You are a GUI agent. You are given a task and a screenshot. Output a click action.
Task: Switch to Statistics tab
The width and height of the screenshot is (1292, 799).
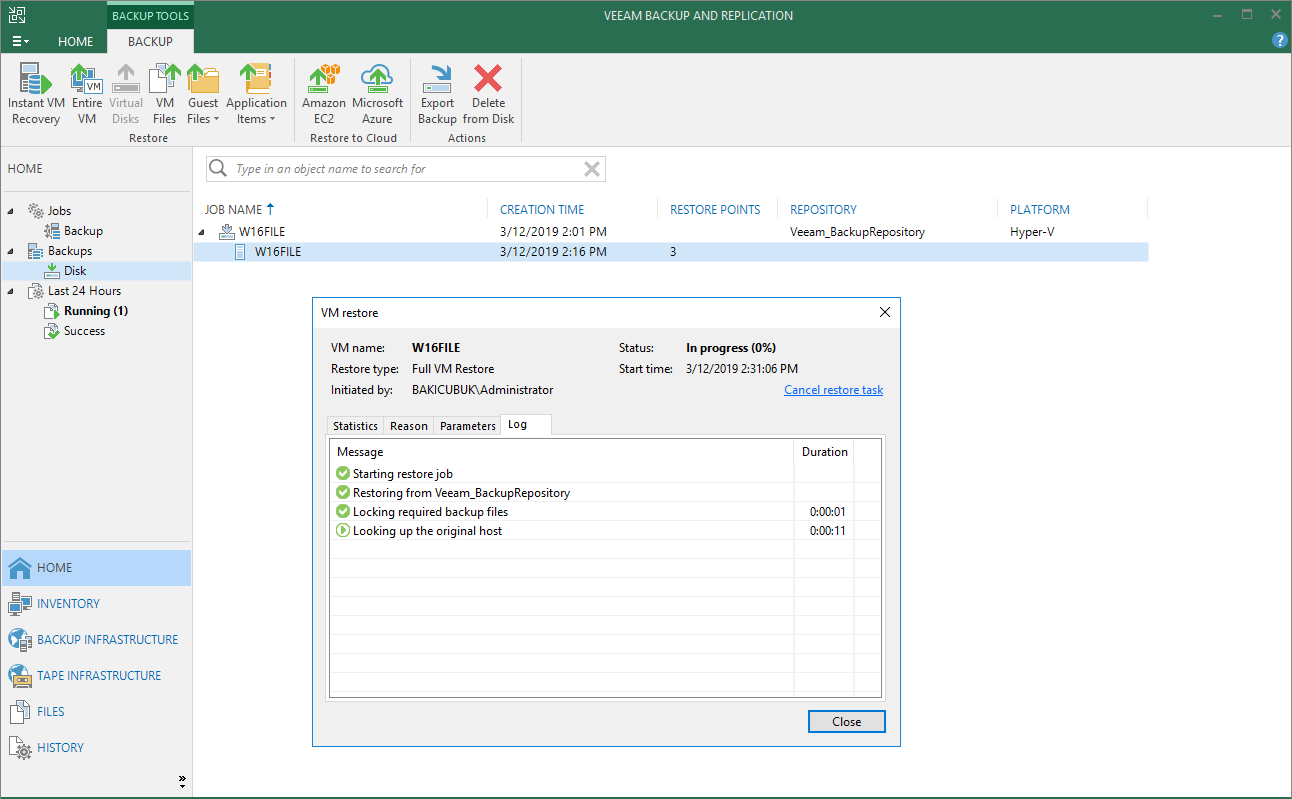[355, 426]
